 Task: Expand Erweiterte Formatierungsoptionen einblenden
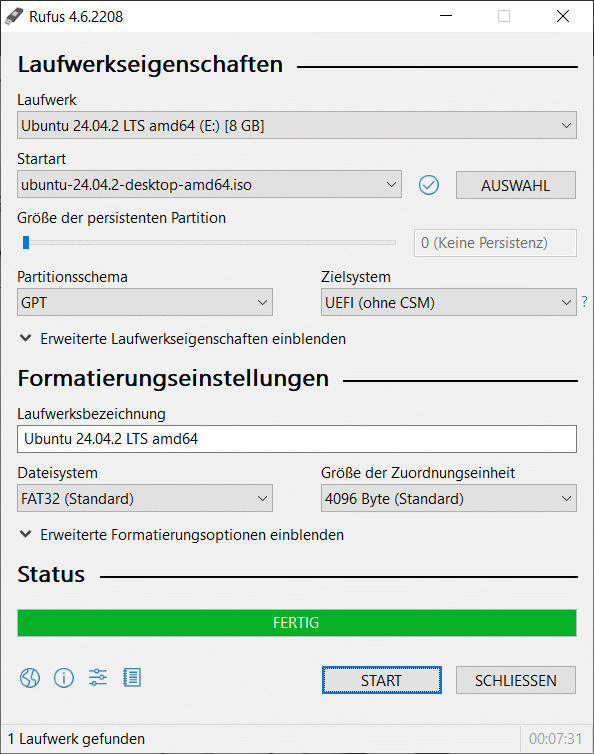pyautogui.click(x=182, y=535)
